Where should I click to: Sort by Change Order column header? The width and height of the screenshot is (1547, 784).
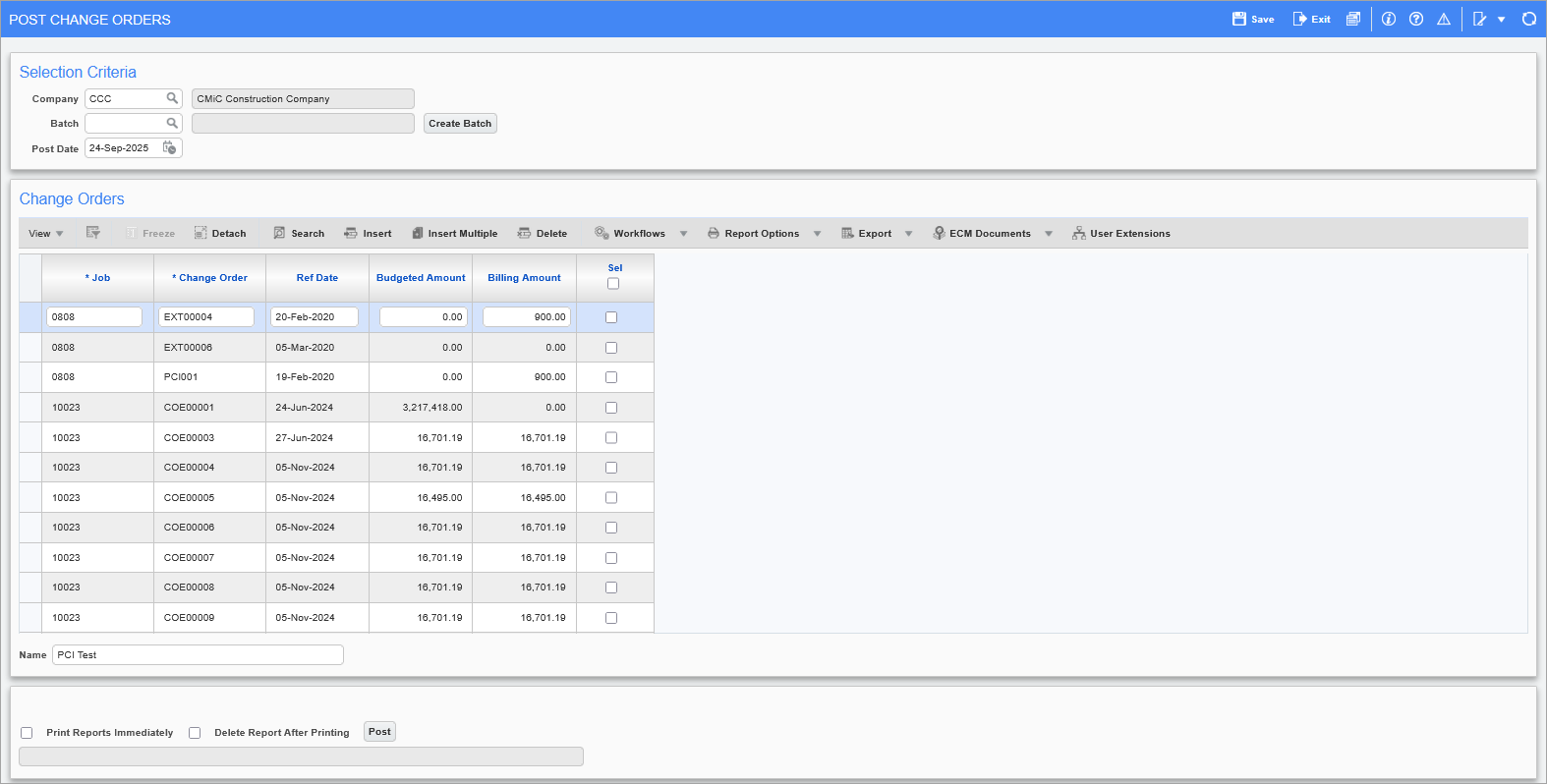pyautogui.click(x=210, y=278)
